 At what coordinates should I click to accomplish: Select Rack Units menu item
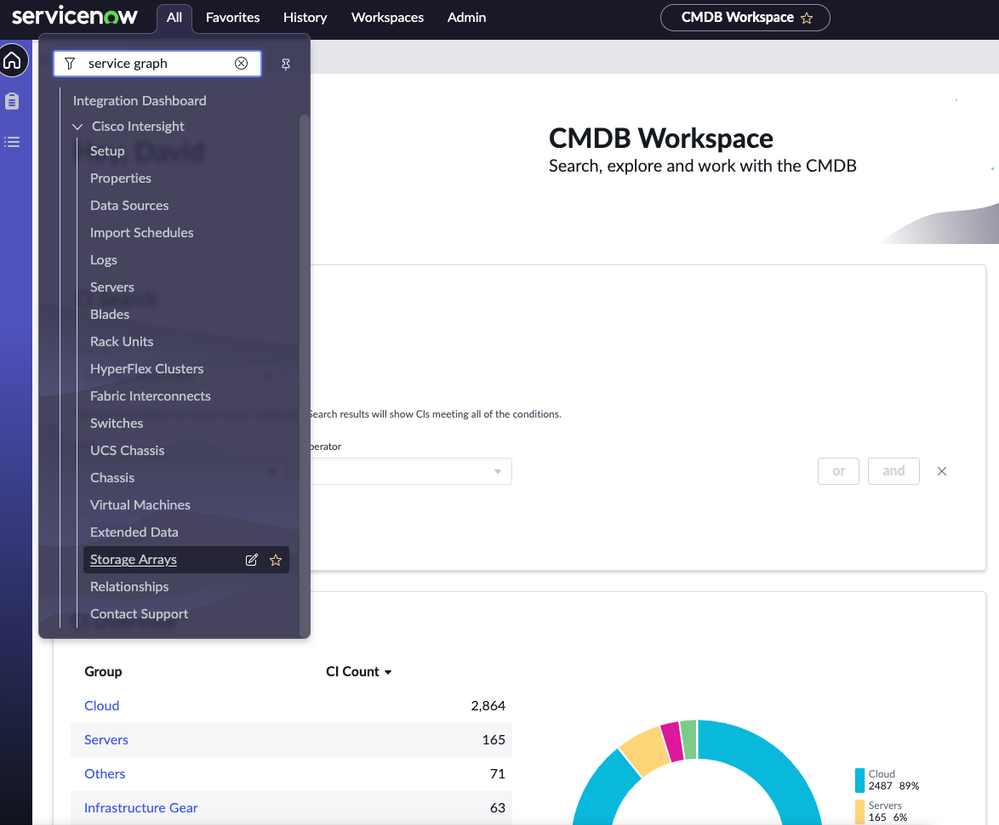pos(122,341)
